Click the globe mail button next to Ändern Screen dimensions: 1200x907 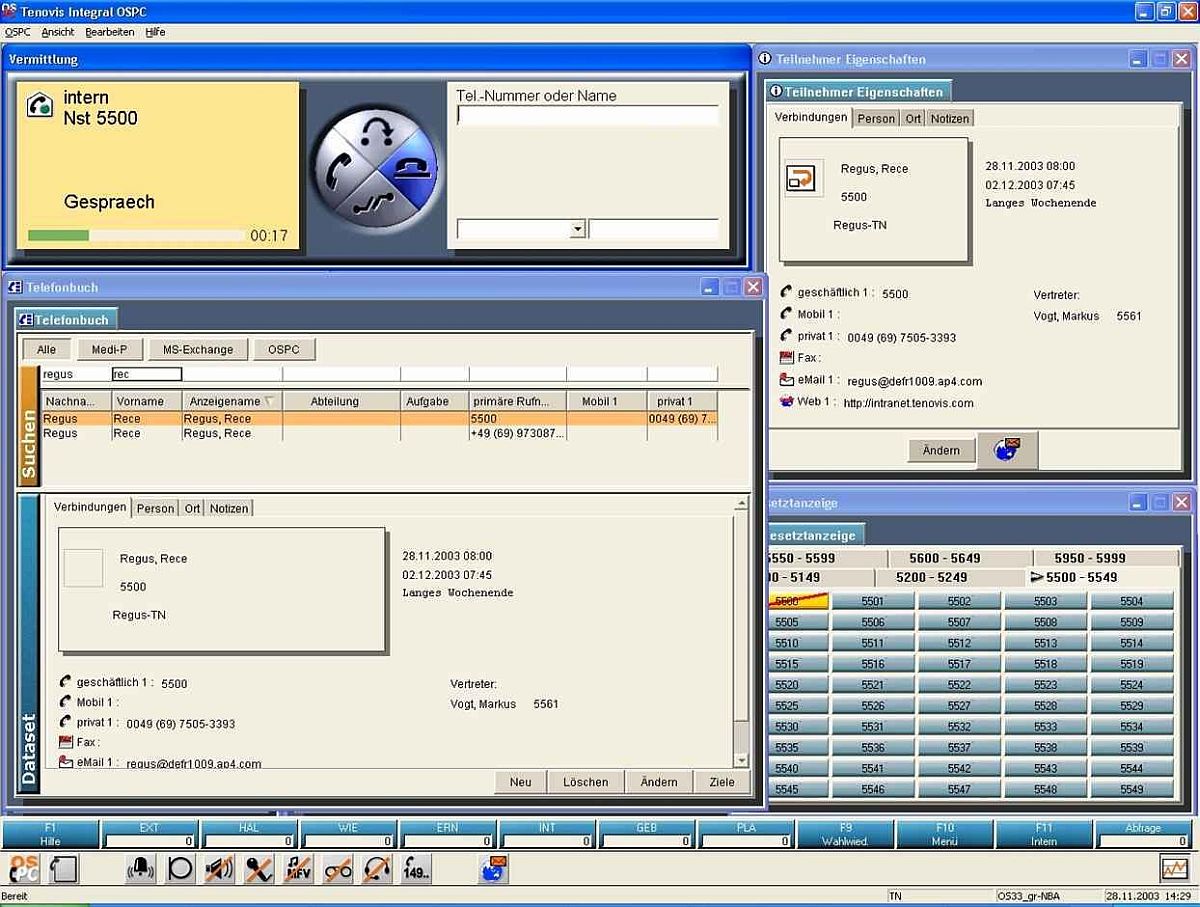click(1007, 450)
